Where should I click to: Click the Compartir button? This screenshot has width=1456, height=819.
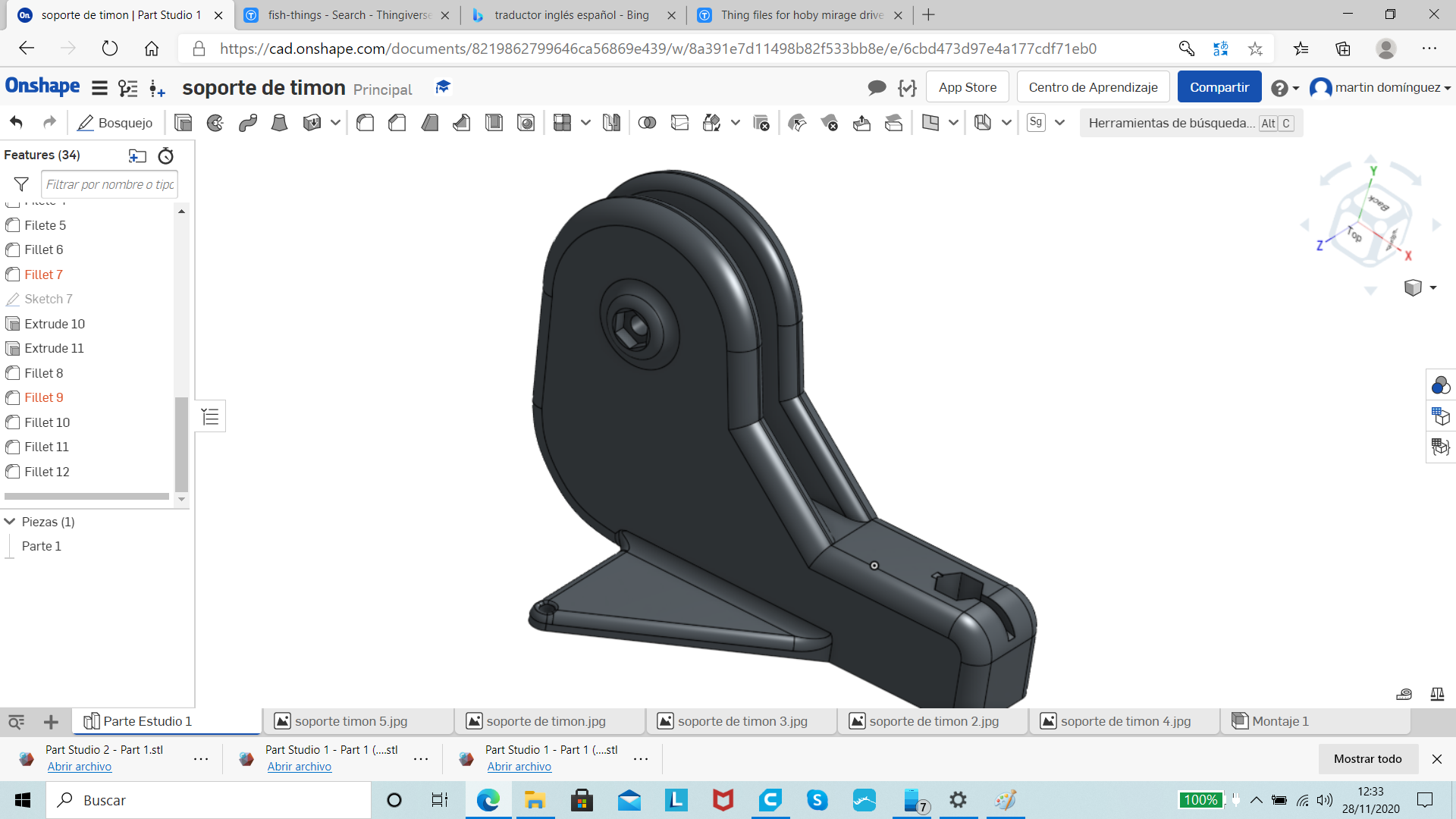click(1219, 87)
